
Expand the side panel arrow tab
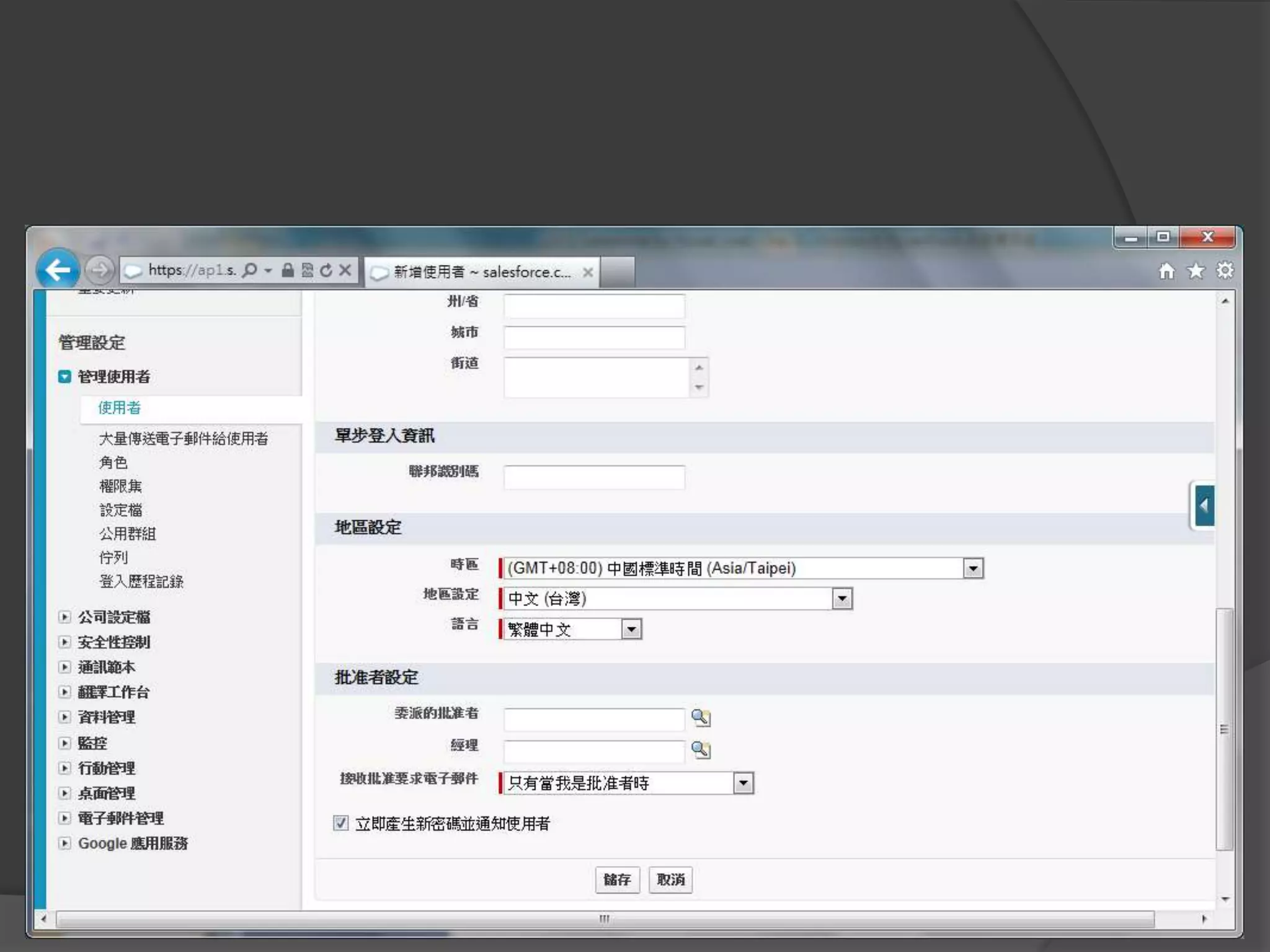1204,506
